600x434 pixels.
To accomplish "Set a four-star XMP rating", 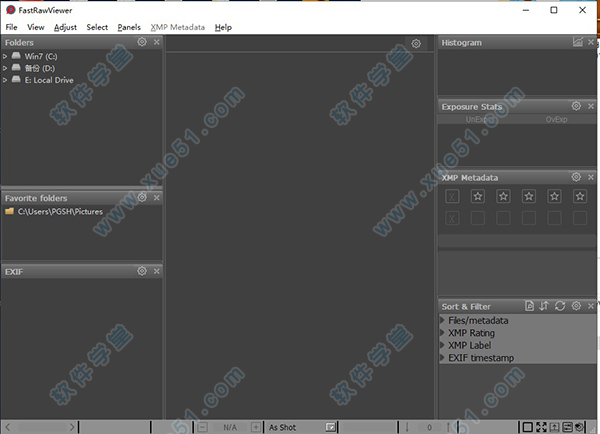I will (x=554, y=197).
